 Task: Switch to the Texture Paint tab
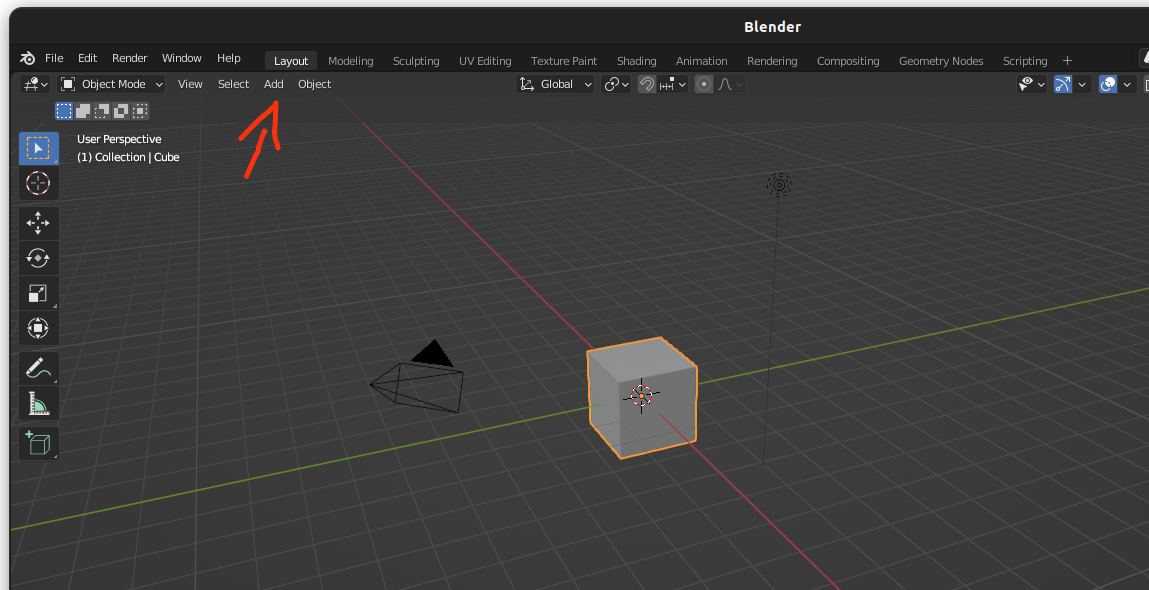pos(564,61)
